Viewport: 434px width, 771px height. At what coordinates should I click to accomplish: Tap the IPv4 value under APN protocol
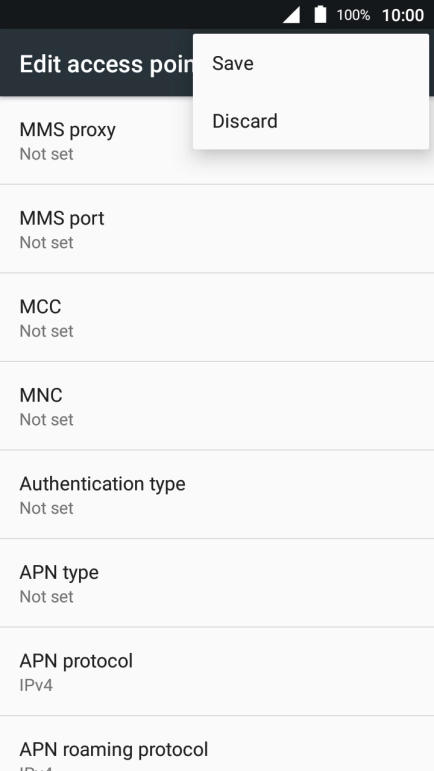36,685
